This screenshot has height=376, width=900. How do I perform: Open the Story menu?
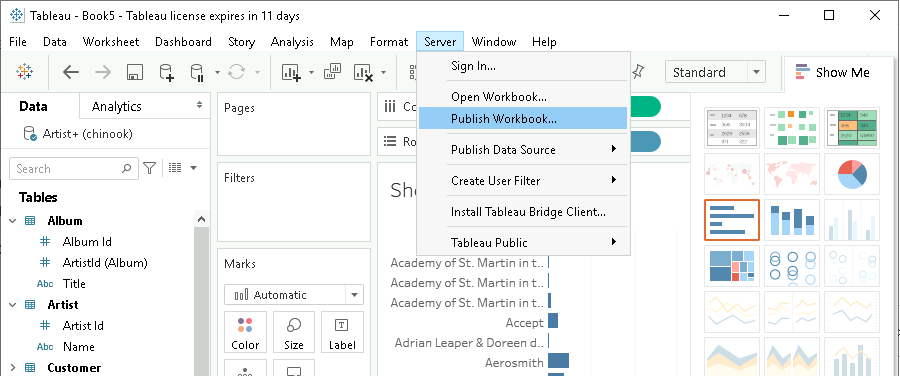point(241,42)
